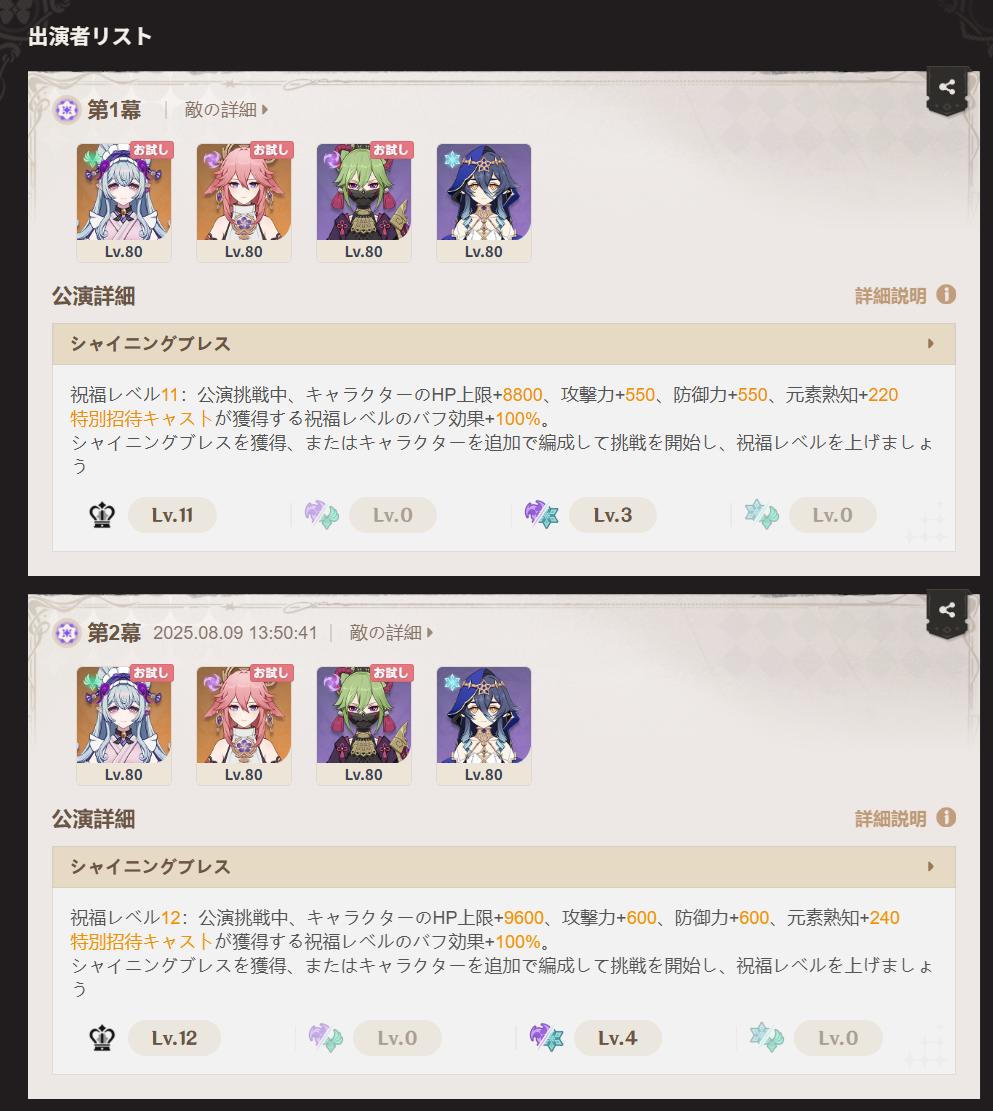This screenshot has height=1111, width=993.
Task: Click the share icon on Act 2 card
Action: [946, 611]
